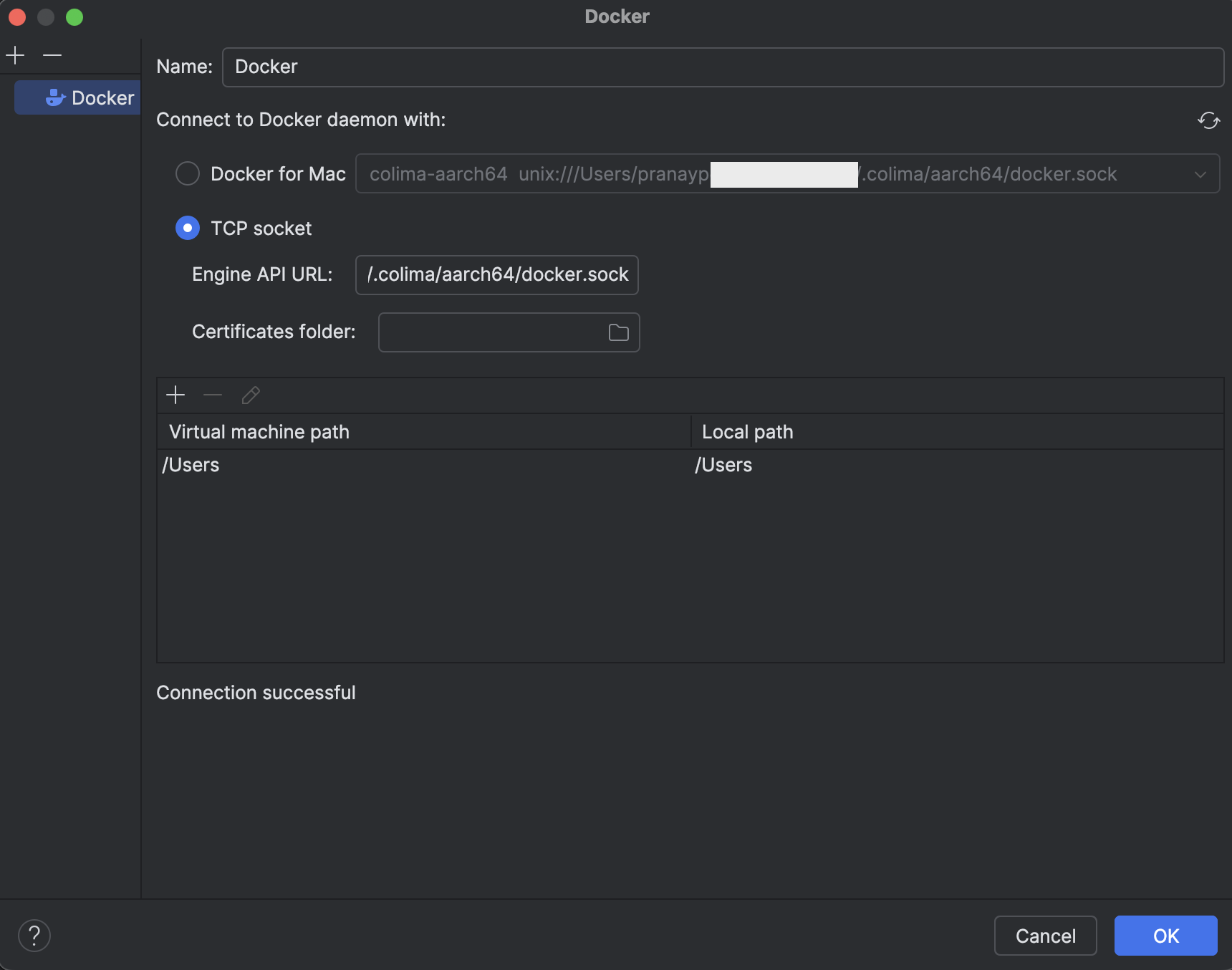Click the Local path column header
The image size is (1232, 970).
pos(958,432)
